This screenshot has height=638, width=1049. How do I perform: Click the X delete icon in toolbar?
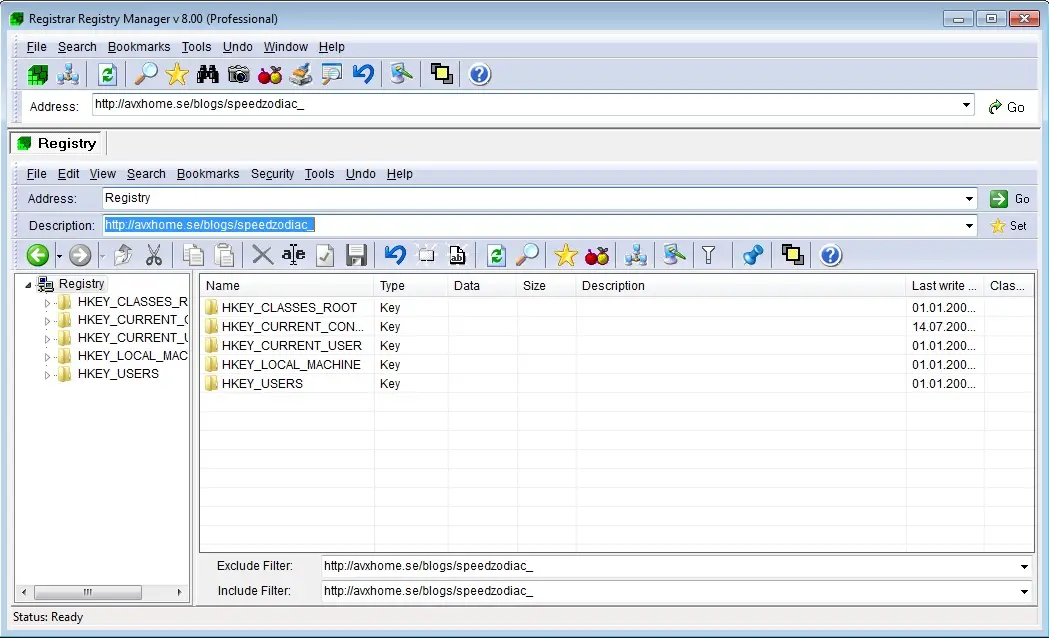(262, 255)
